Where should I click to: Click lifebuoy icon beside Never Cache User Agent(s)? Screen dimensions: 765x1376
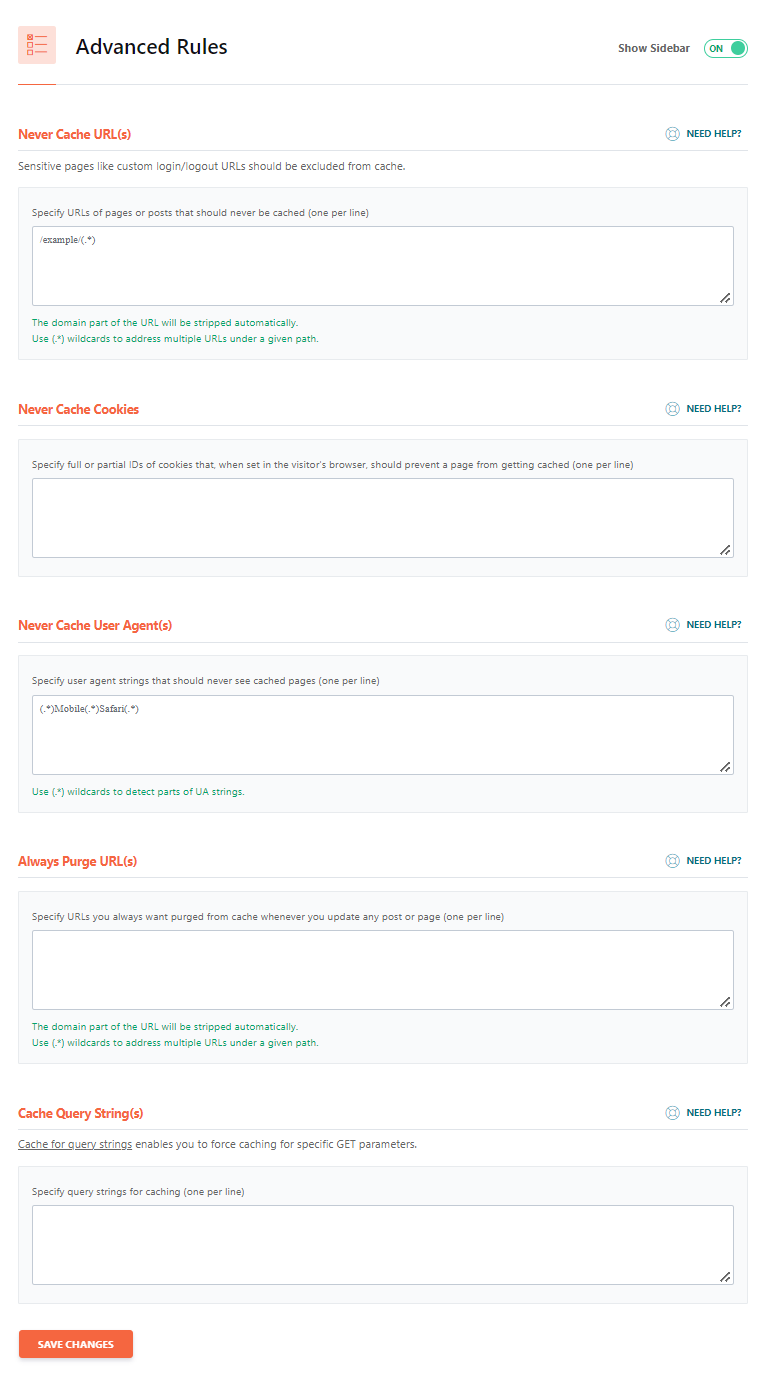[x=673, y=625]
